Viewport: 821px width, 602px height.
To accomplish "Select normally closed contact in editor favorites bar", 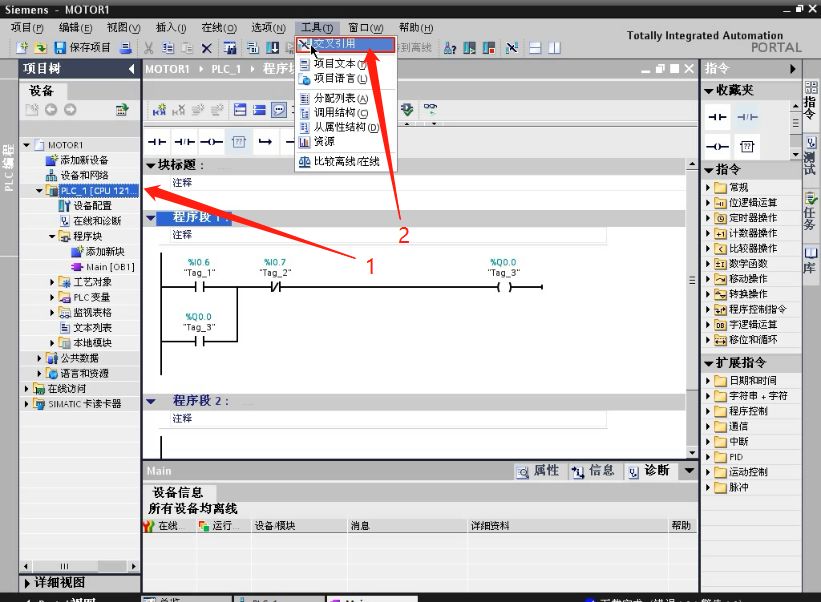I will tap(184, 142).
